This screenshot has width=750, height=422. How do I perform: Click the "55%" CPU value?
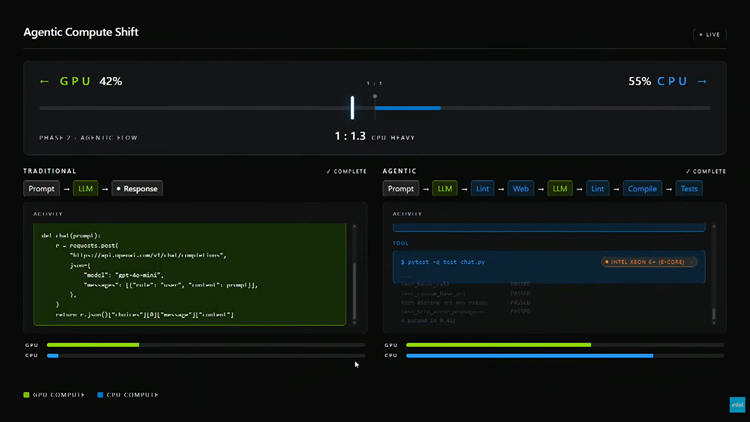[640, 81]
